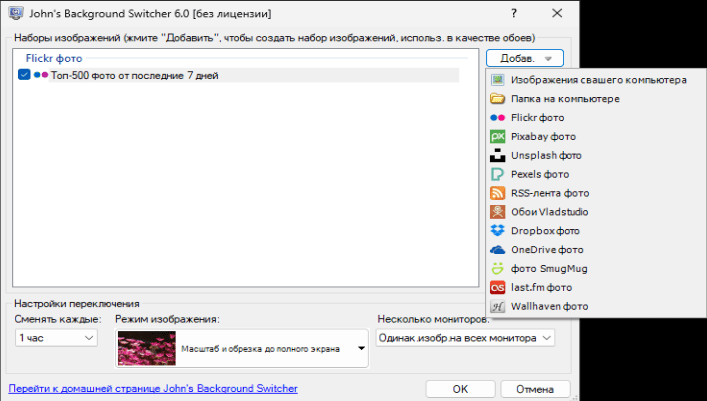The image size is (707, 401).
Task: Click the OneDrive cloud icon
Action: (x=497, y=250)
